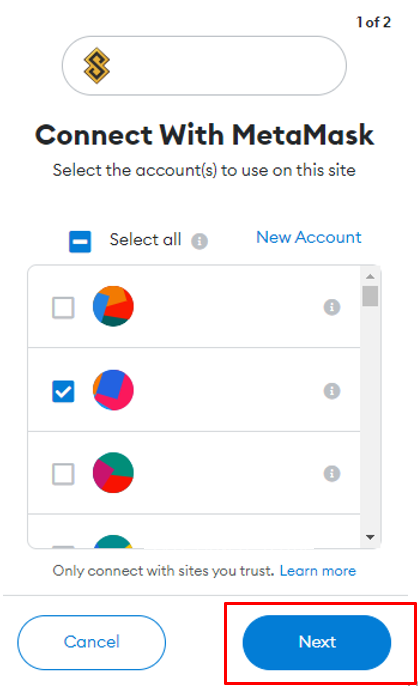Click the partially visible fourth account avatar
Image resolution: width=418 pixels, height=686 pixels.
click(x=113, y=542)
